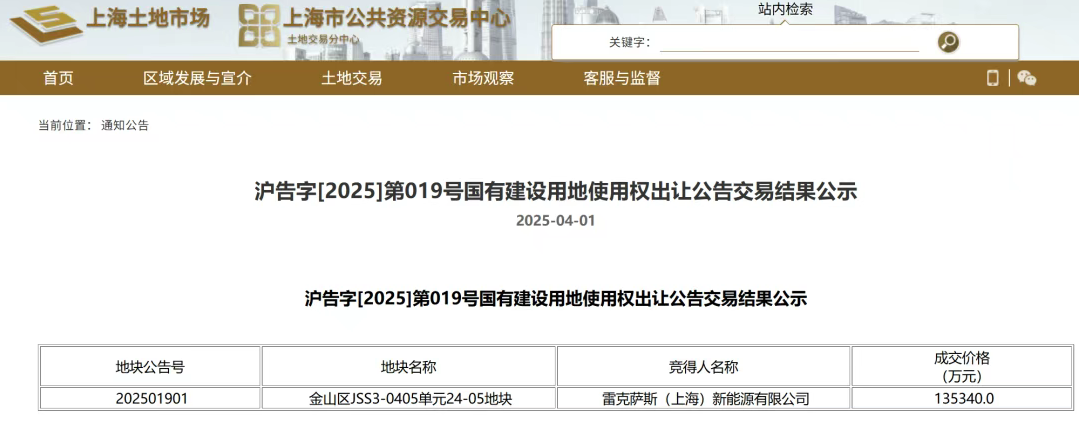
Task: Select the 金山区JSS3-0405单元24-05地块 cell
Action: point(409,398)
